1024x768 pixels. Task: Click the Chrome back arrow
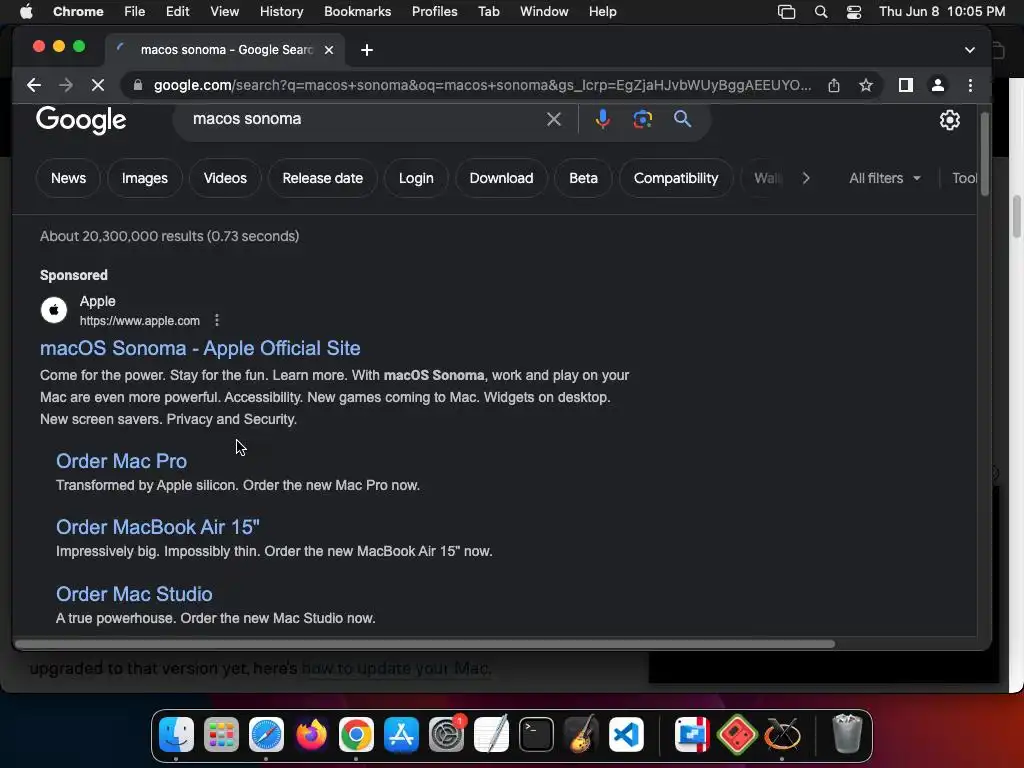pyautogui.click(x=34, y=85)
